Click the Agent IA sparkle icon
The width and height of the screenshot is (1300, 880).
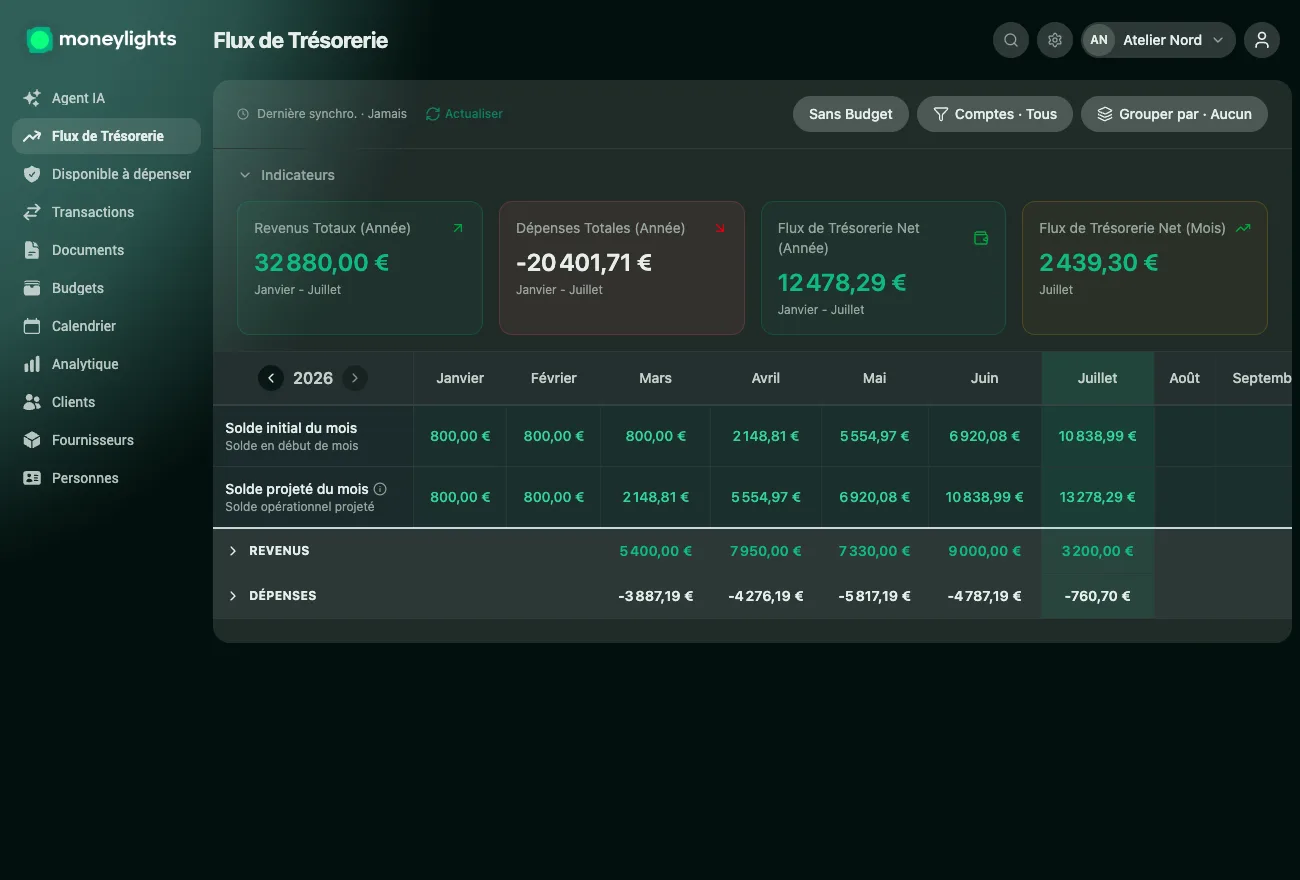click(32, 98)
